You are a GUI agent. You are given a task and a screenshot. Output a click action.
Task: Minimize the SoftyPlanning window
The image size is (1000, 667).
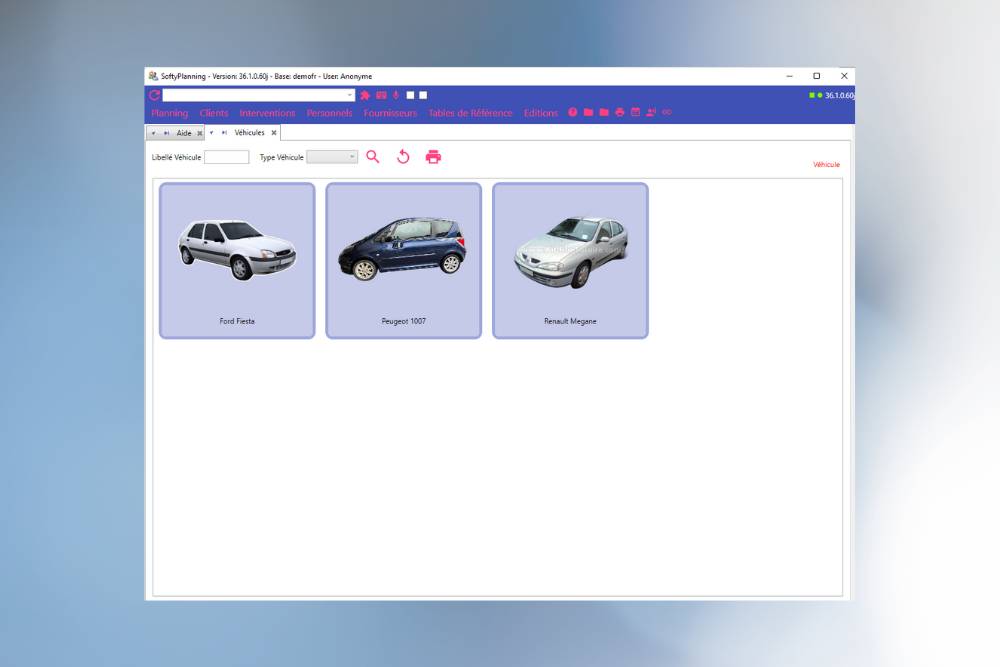[x=790, y=76]
